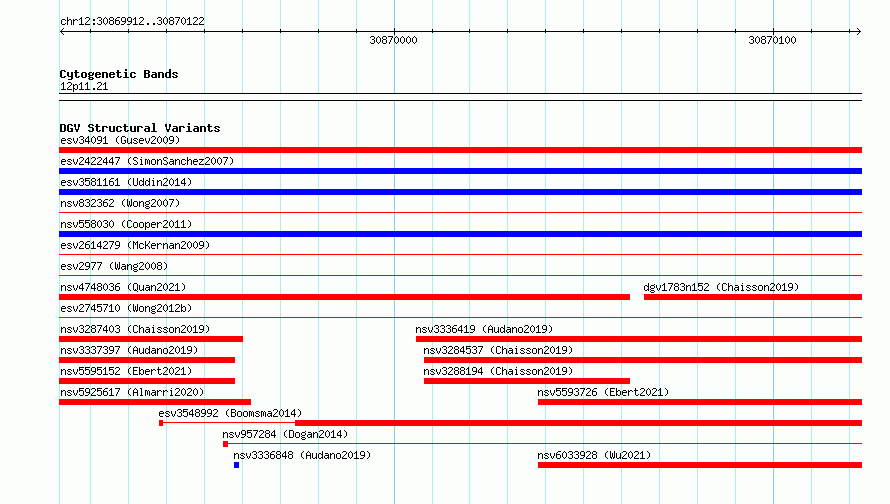Click the esv2977 (Wang2008) label
The width and height of the screenshot is (890, 504).
[114, 266]
